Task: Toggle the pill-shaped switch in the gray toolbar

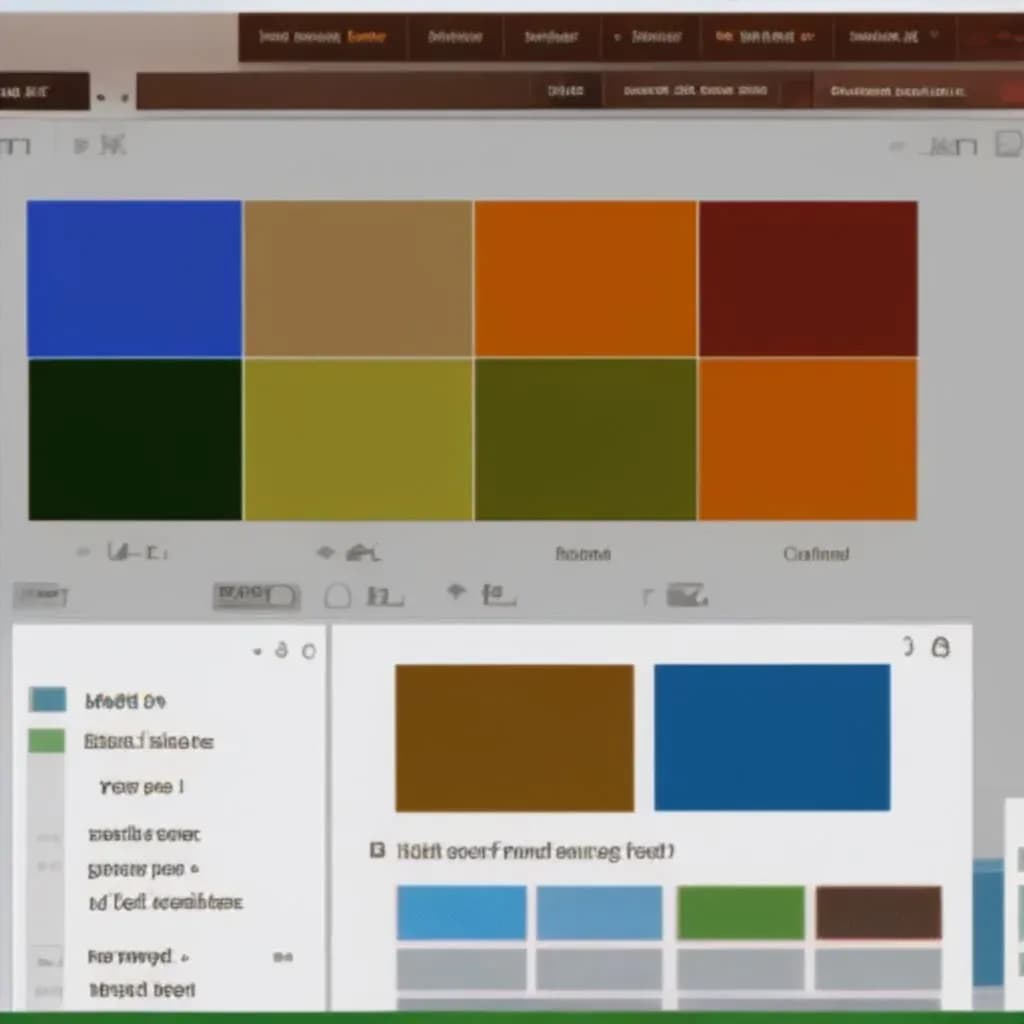Action: 256,596
